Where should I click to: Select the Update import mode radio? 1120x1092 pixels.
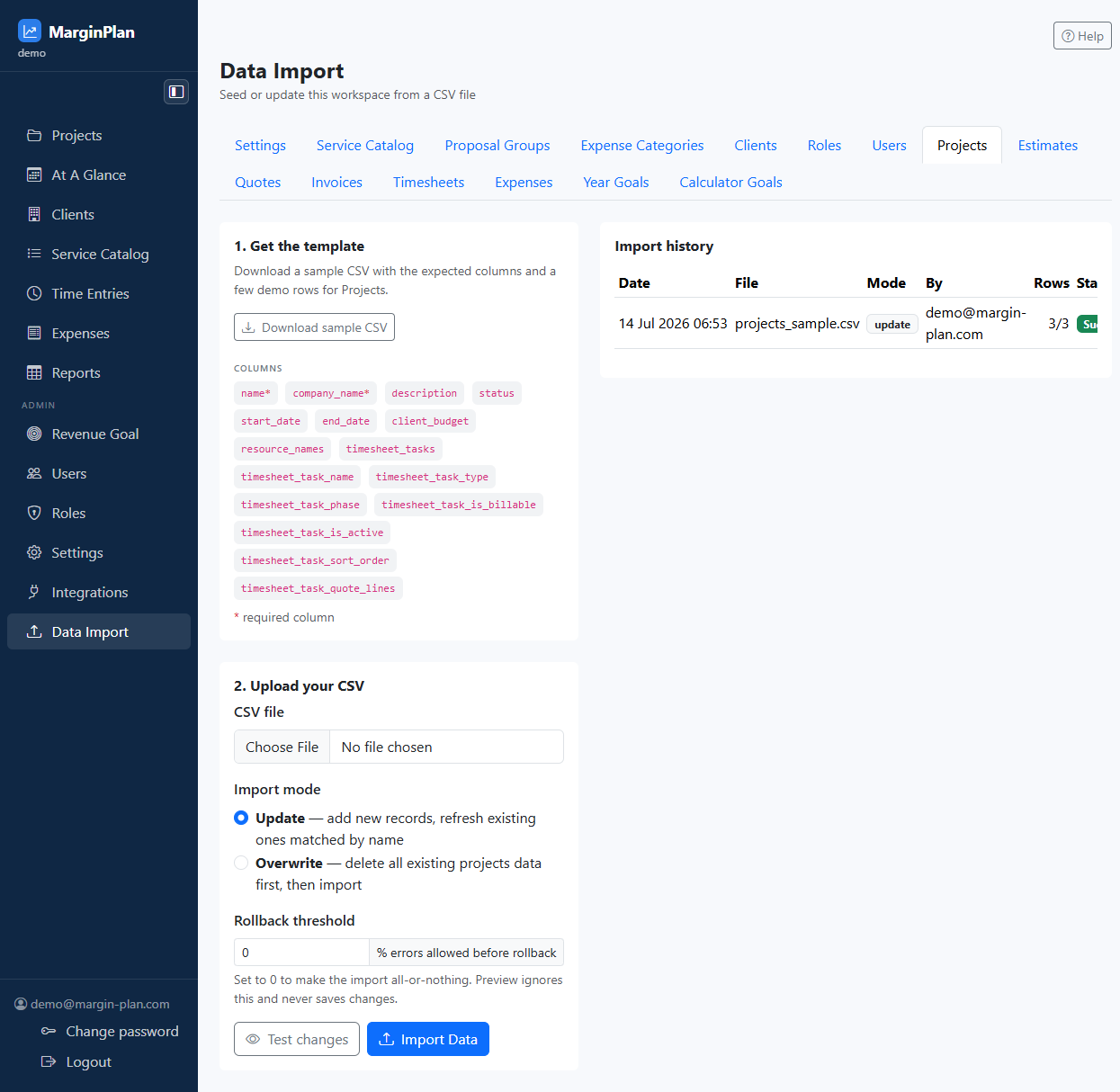click(241, 818)
